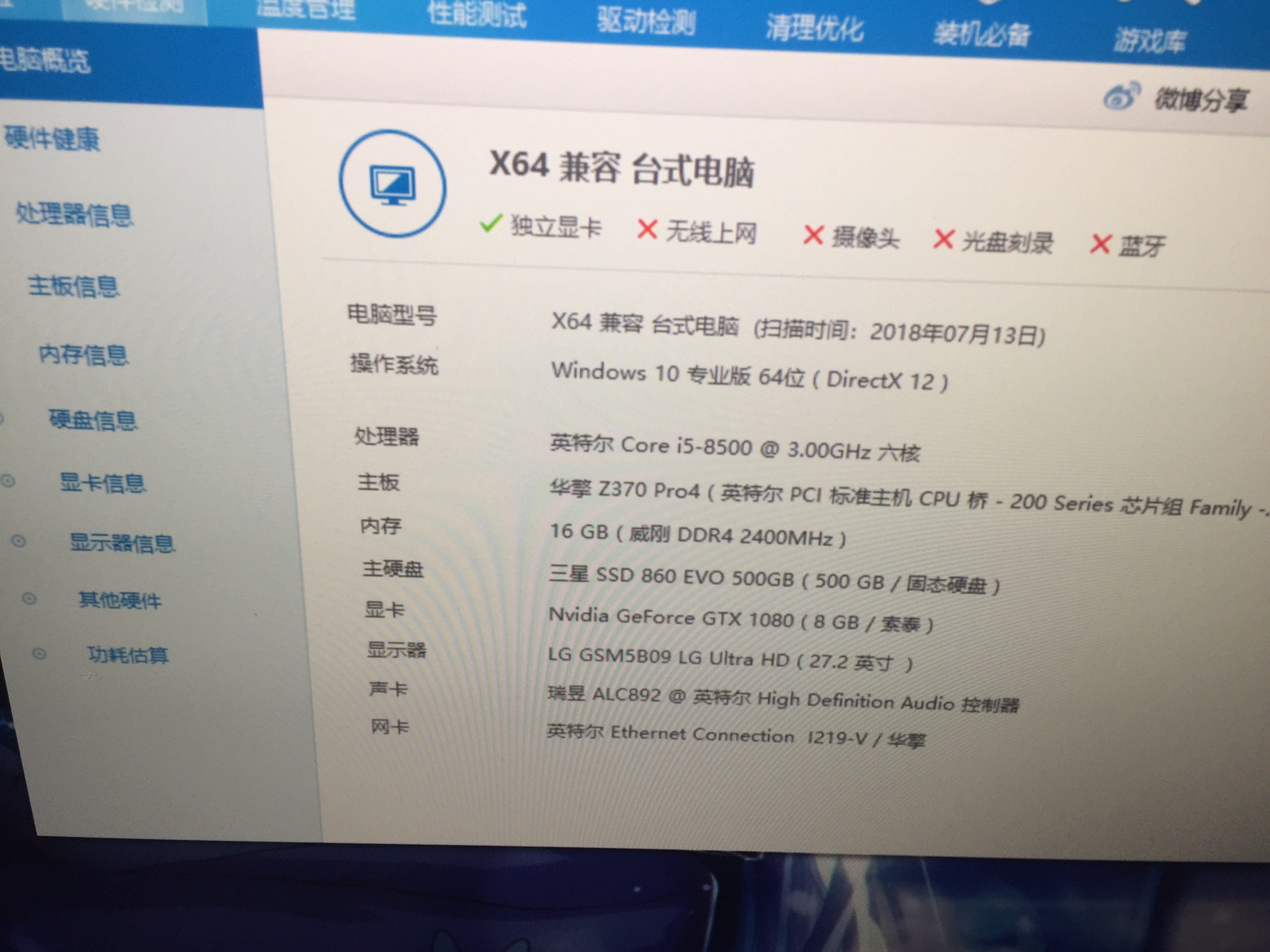Image resolution: width=1270 pixels, height=952 pixels.
Task: Click the red X beside 光盘刻录
Action: click(943, 239)
